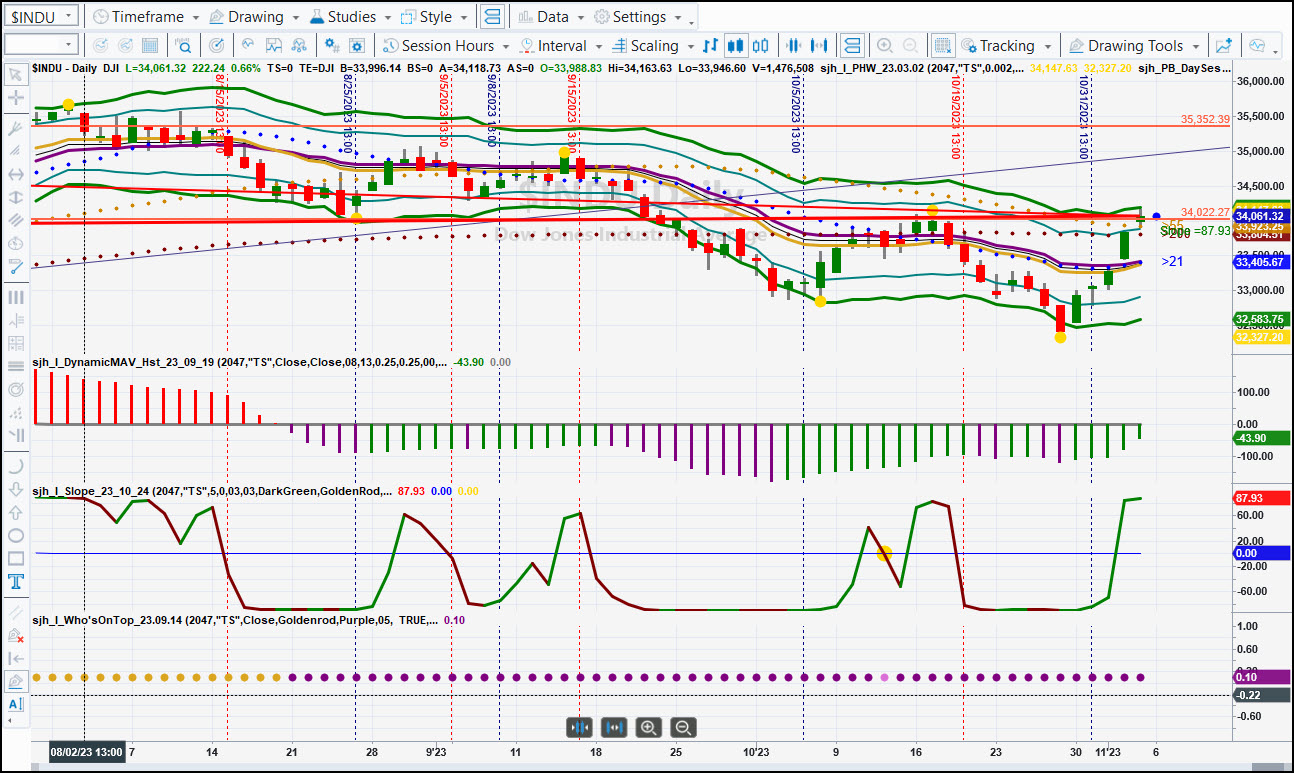Click the bottom zoom in magnifier button
The height and width of the screenshot is (773, 1294).
[x=649, y=728]
